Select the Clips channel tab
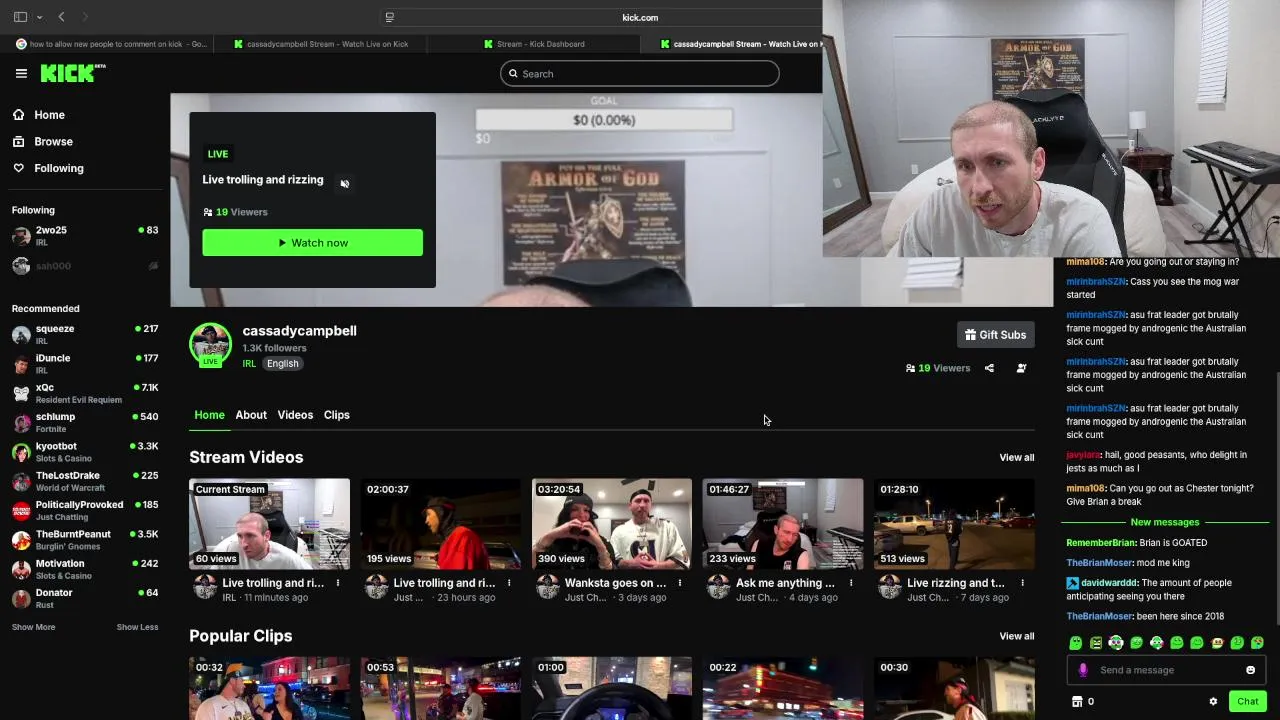This screenshot has height=720, width=1280. tap(336, 415)
